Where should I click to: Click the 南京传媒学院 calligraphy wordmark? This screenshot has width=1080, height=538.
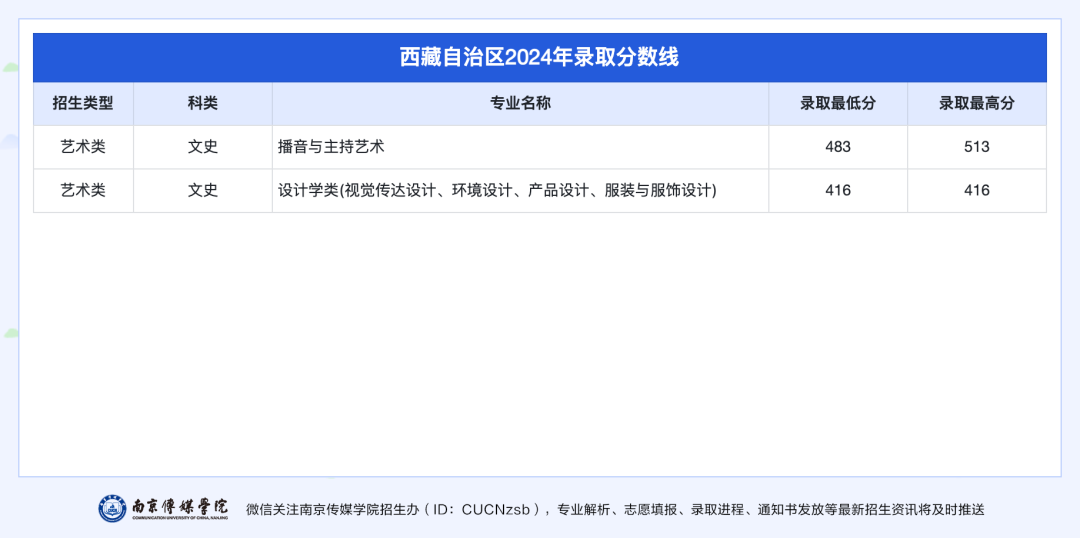179,508
